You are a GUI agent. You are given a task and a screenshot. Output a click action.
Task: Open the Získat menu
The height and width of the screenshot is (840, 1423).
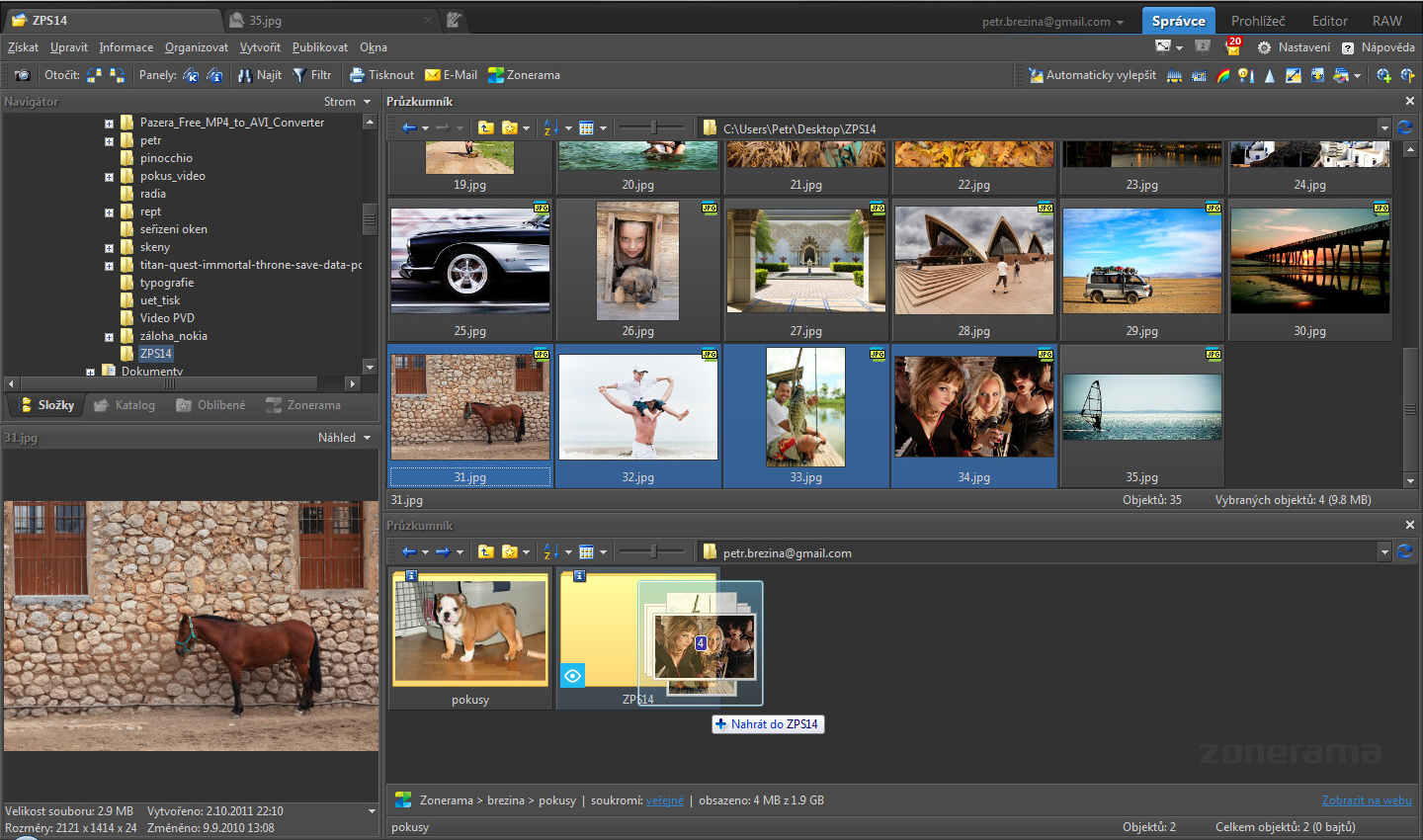(24, 47)
